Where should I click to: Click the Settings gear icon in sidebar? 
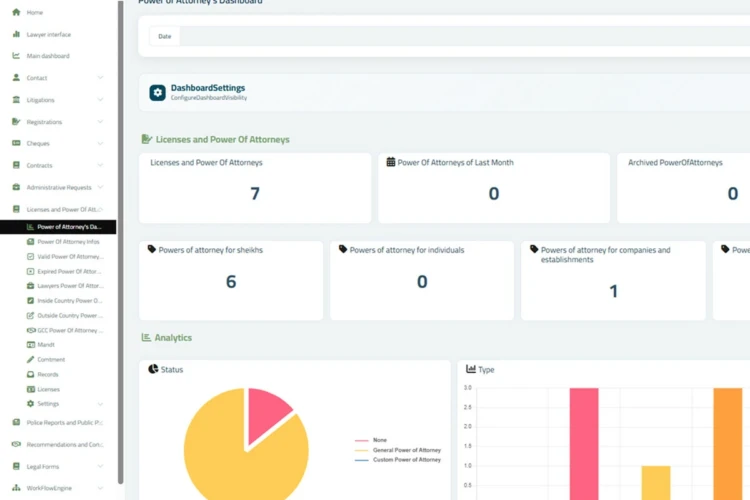tap(31, 403)
